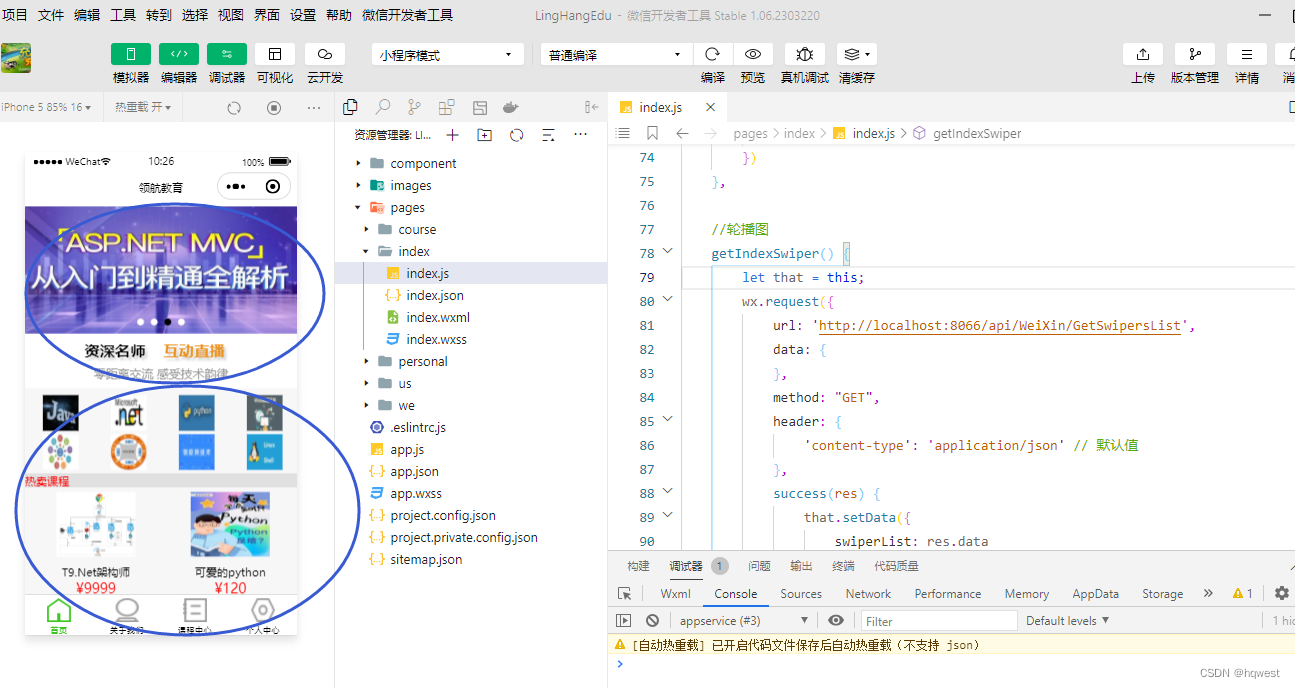This screenshot has height=688, width=1295.
Task: Open the 普通编译 compile mode dropdown
Action: 616,55
